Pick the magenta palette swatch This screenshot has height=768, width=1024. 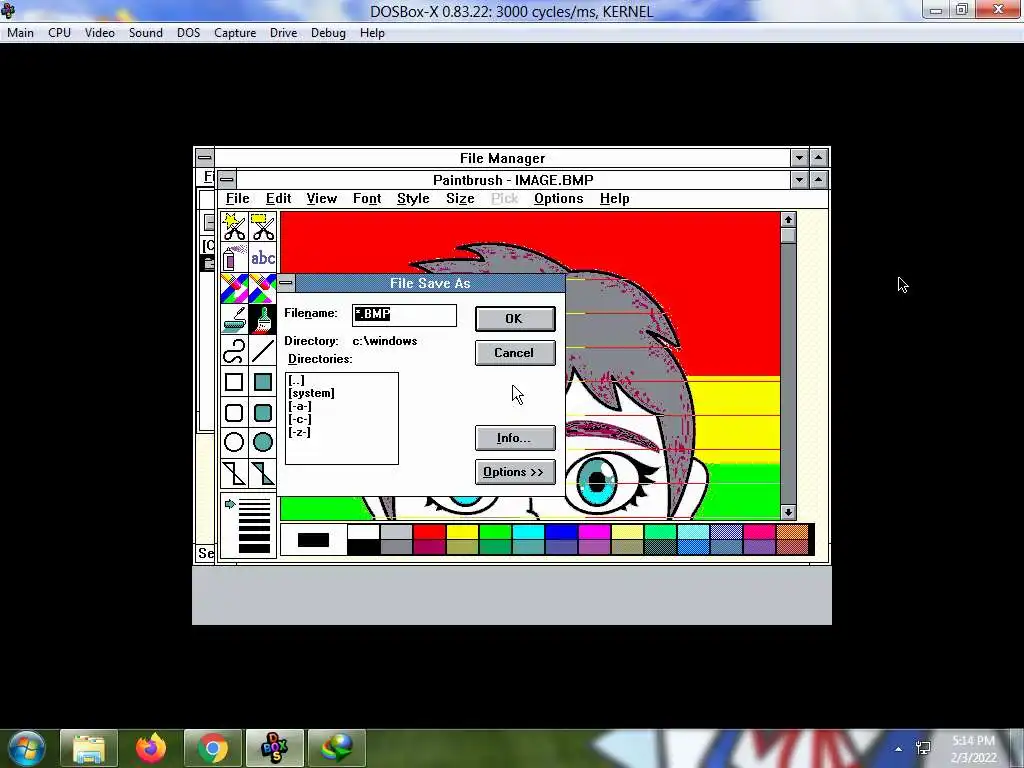[x=594, y=532]
